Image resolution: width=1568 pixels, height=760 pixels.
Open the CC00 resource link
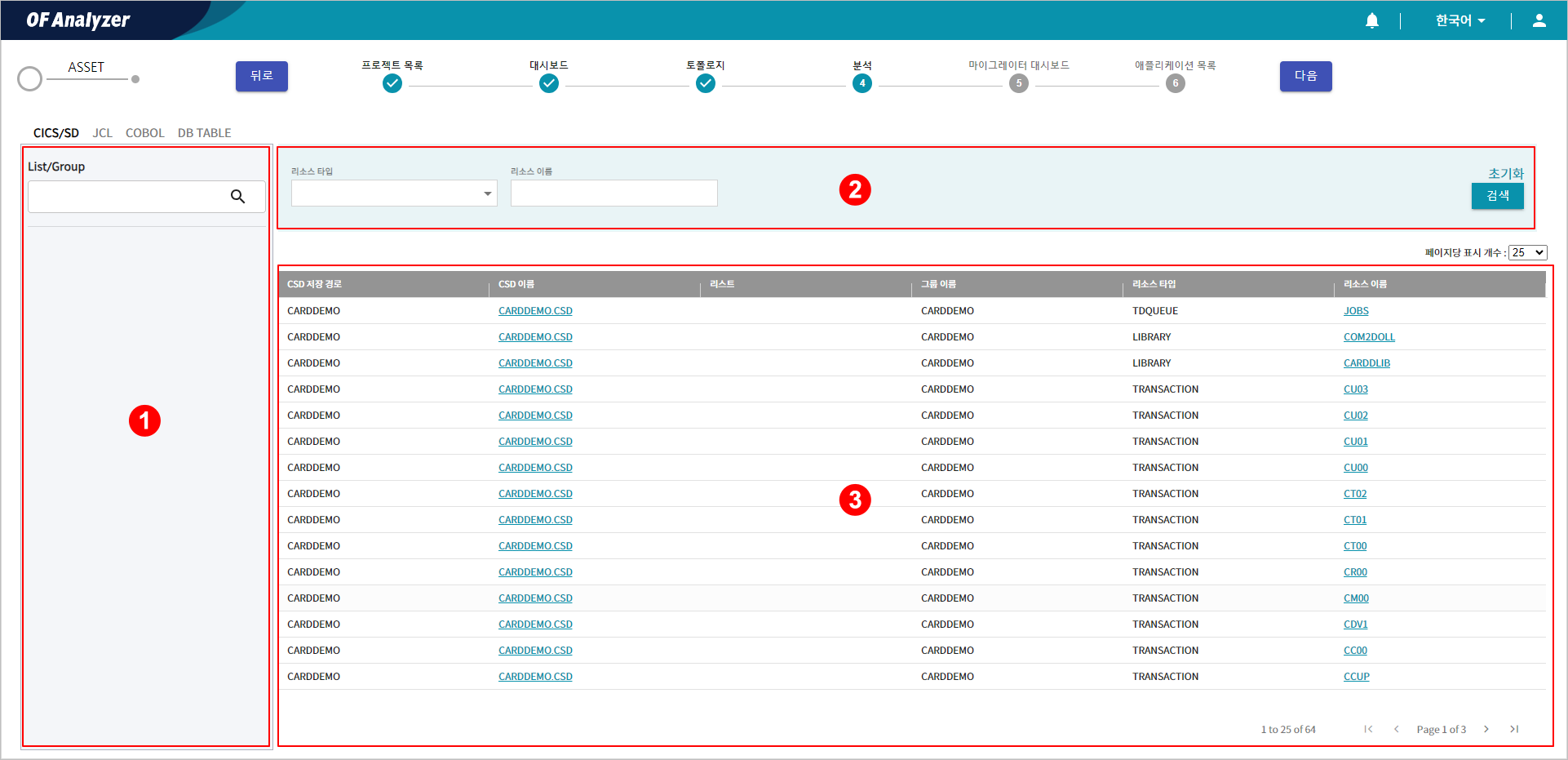tap(1355, 651)
